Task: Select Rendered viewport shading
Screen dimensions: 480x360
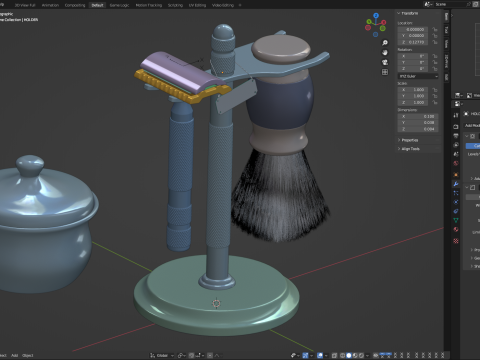Action: point(361,355)
